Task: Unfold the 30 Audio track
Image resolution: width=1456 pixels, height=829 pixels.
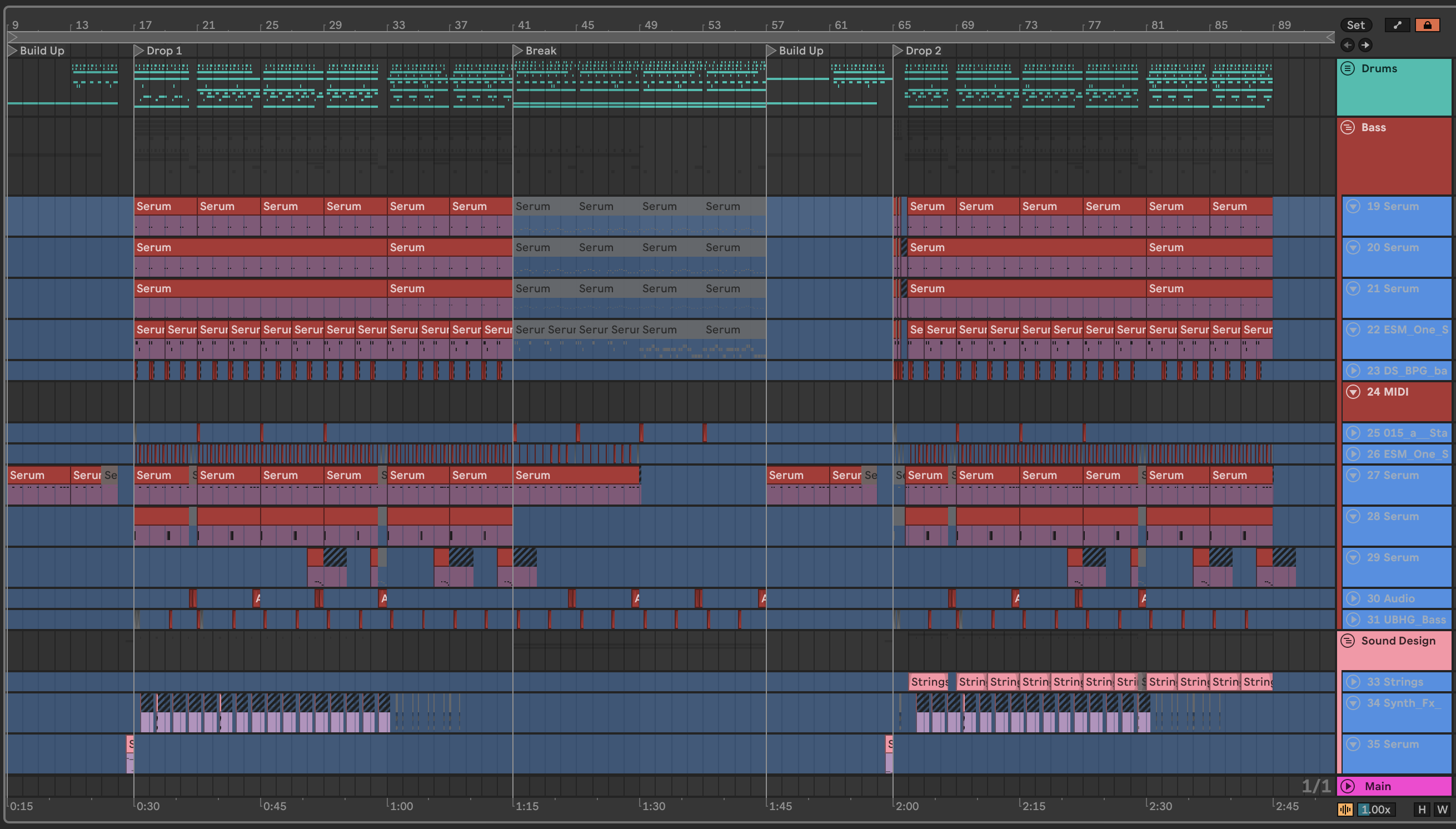Action: pyautogui.click(x=1353, y=598)
